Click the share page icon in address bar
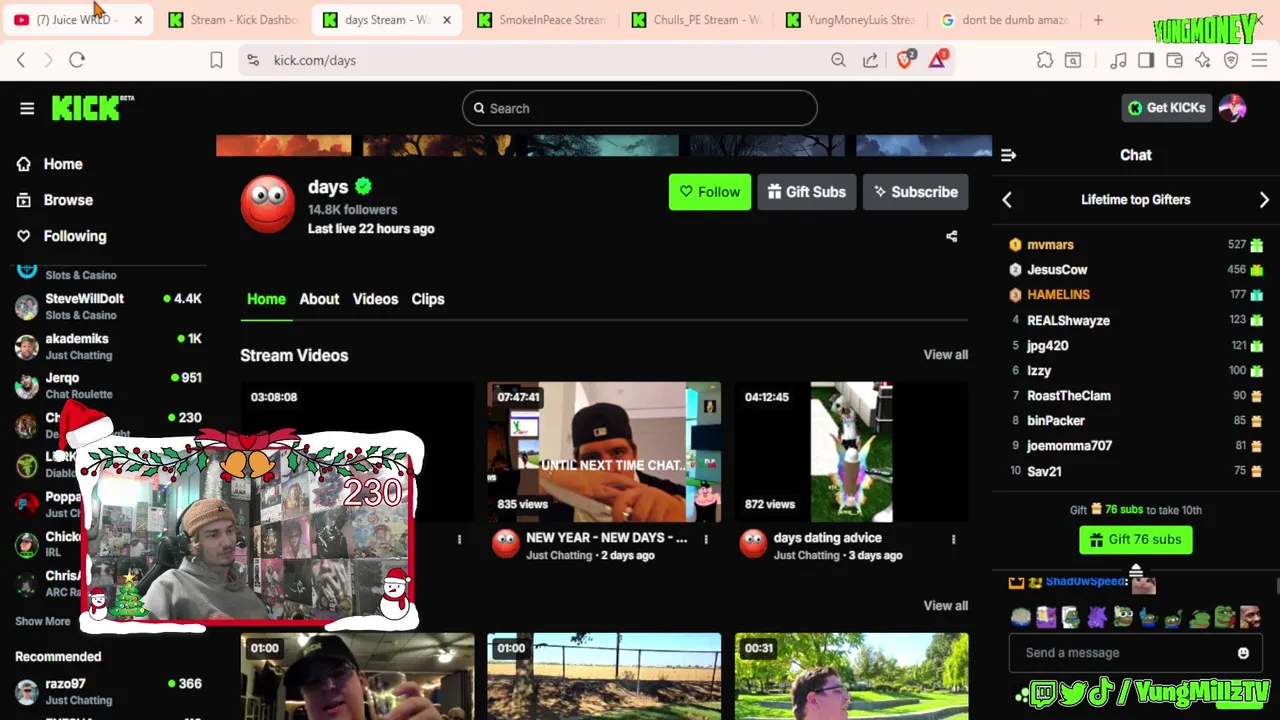The image size is (1280, 720). 870,60
